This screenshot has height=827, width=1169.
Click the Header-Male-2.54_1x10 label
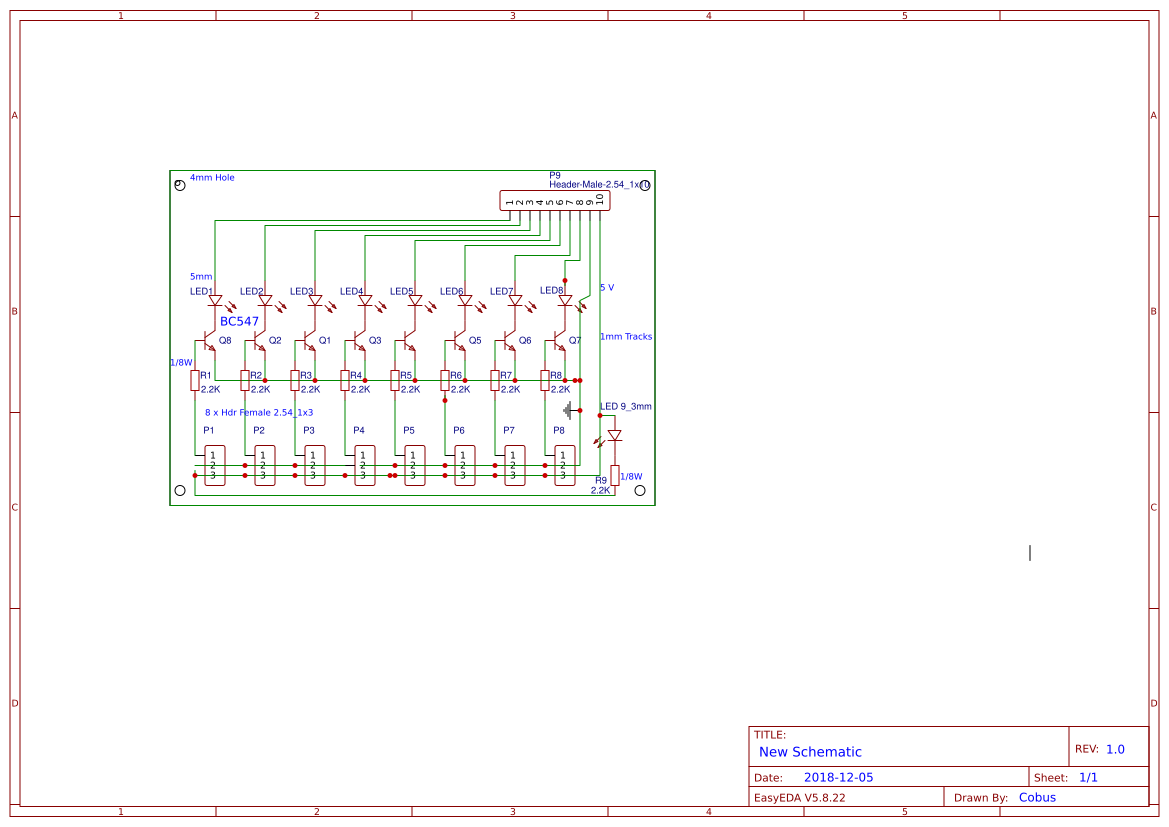coord(596,184)
